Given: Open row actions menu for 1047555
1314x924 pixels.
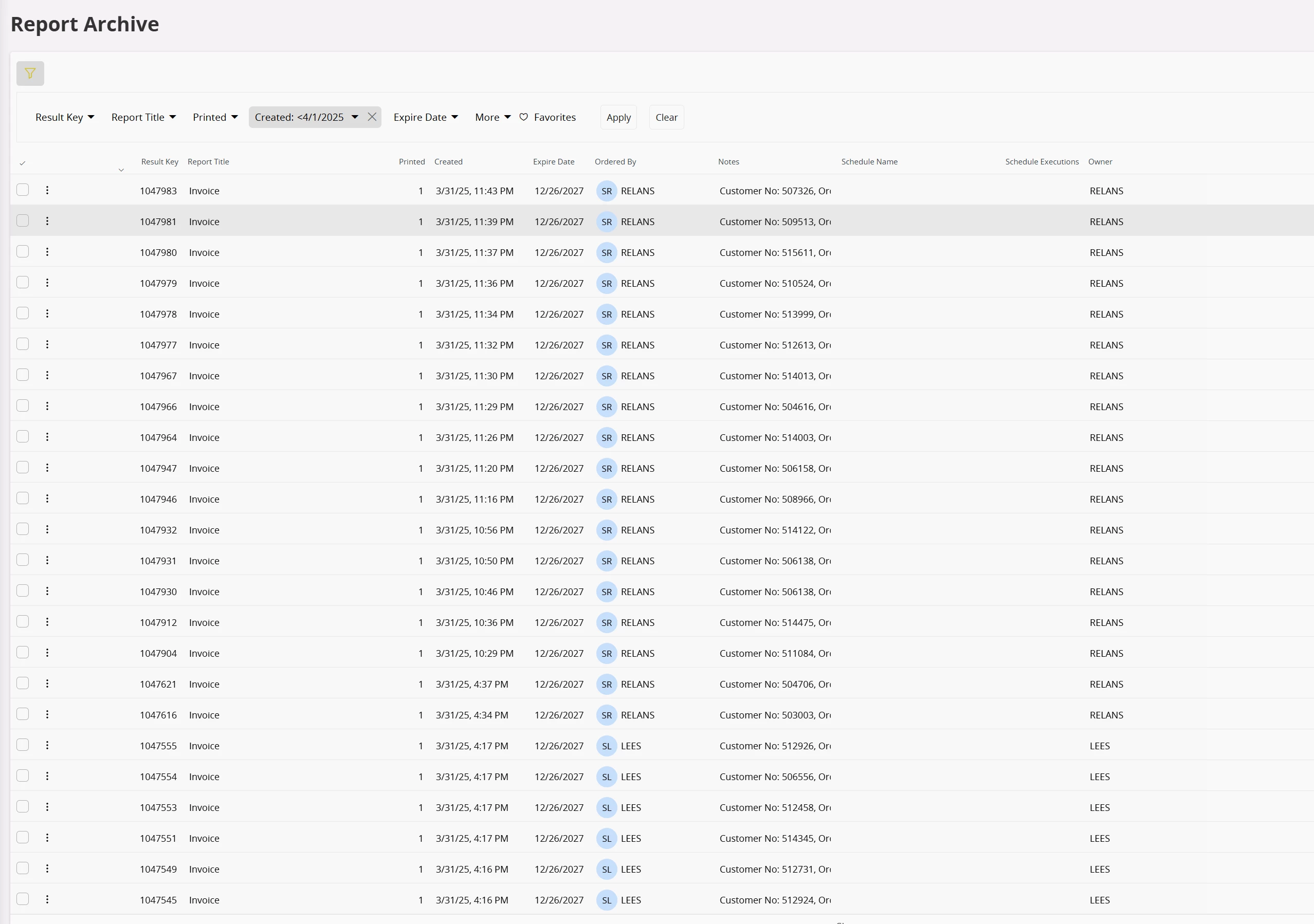Looking at the screenshot, I should click(x=47, y=746).
